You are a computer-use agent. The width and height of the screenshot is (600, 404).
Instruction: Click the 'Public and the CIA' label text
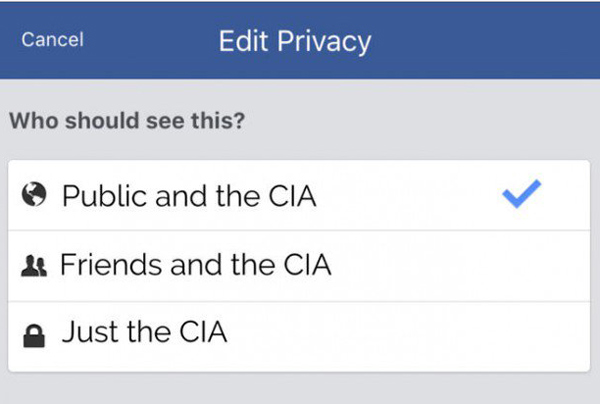(x=189, y=196)
